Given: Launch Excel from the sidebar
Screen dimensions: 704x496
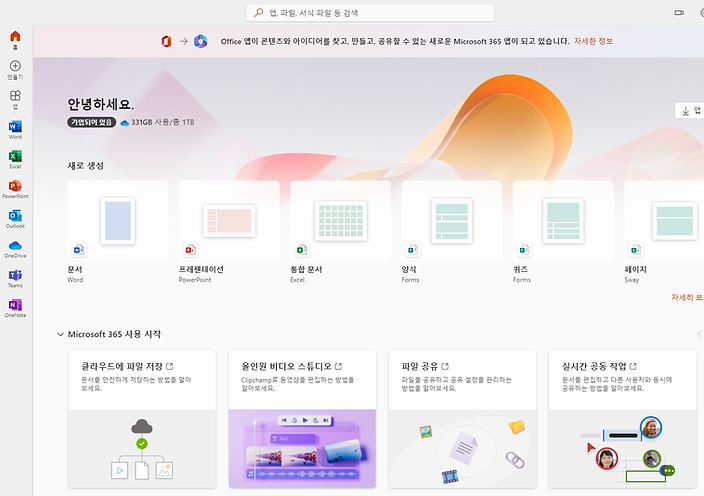Looking at the screenshot, I should click(x=15, y=156).
